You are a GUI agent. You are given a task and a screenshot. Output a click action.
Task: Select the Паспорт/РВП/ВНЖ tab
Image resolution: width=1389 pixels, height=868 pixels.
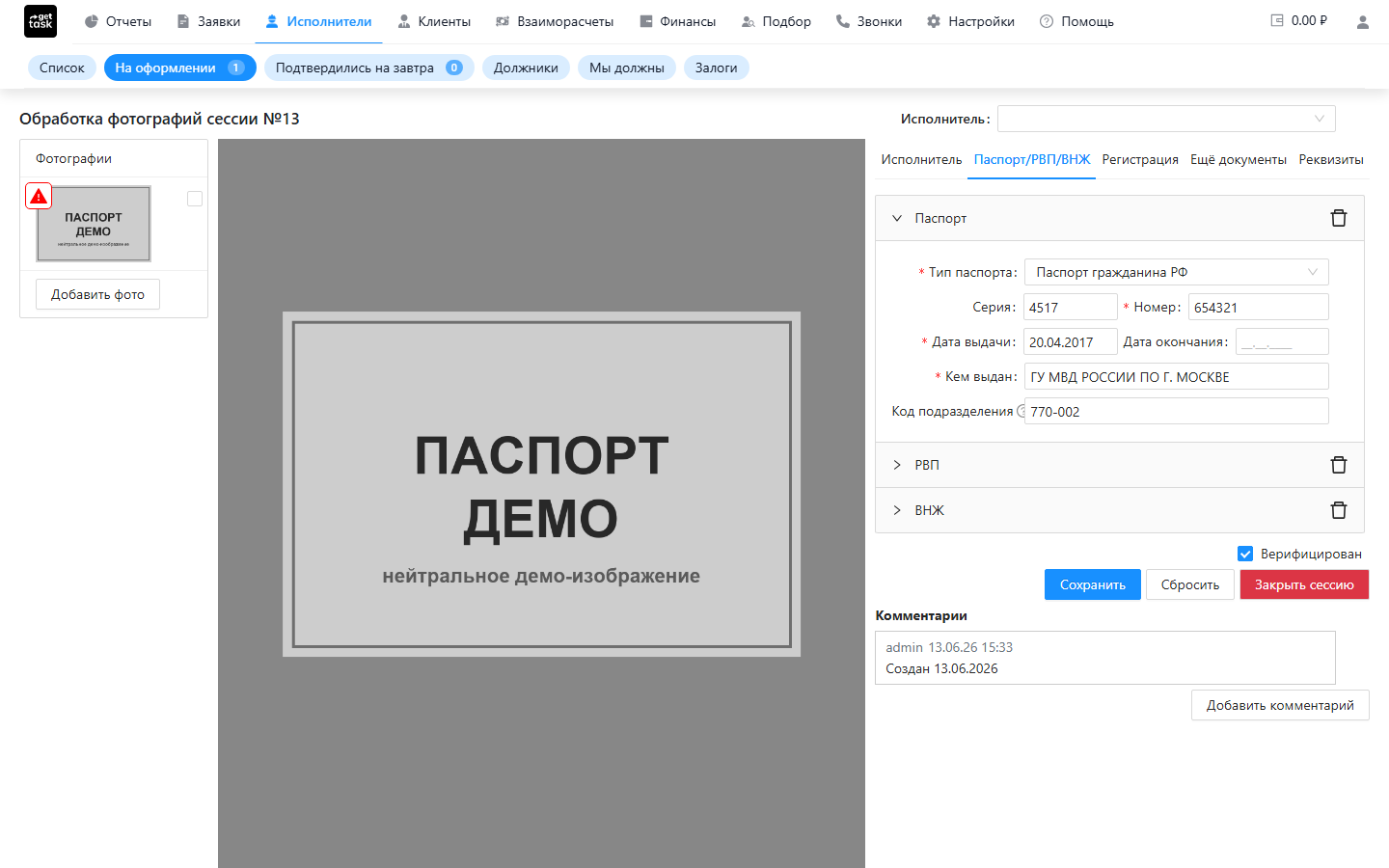[1032, 159]
